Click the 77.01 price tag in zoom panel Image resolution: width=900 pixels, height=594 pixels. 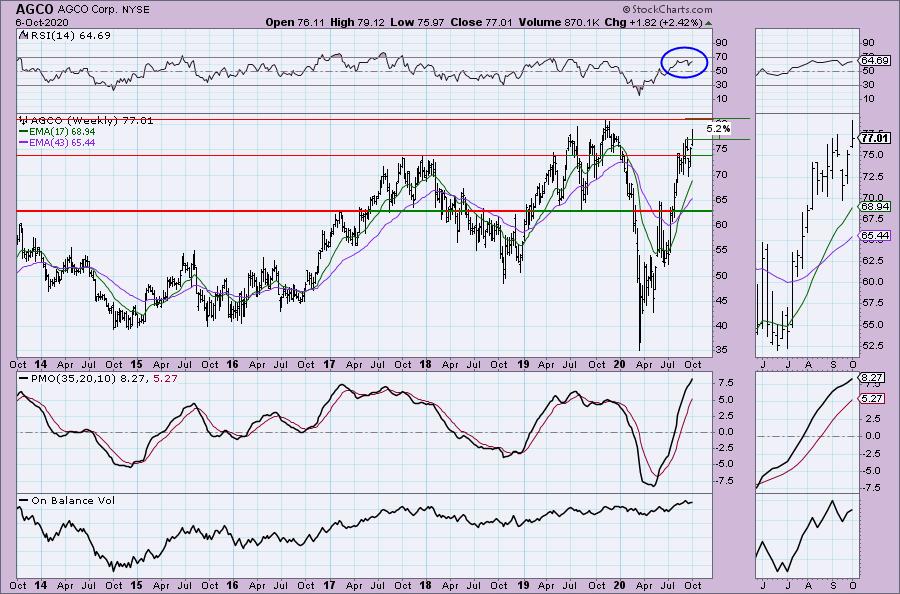[875, 138]
